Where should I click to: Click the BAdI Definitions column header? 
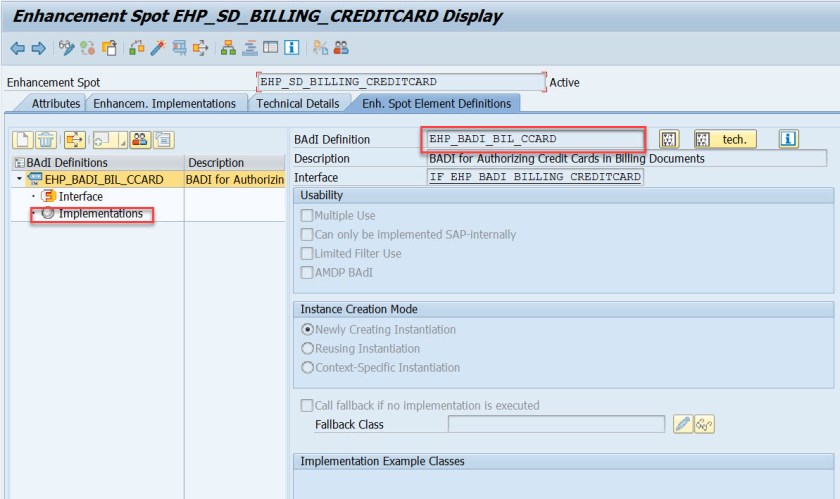click(98, 163)
